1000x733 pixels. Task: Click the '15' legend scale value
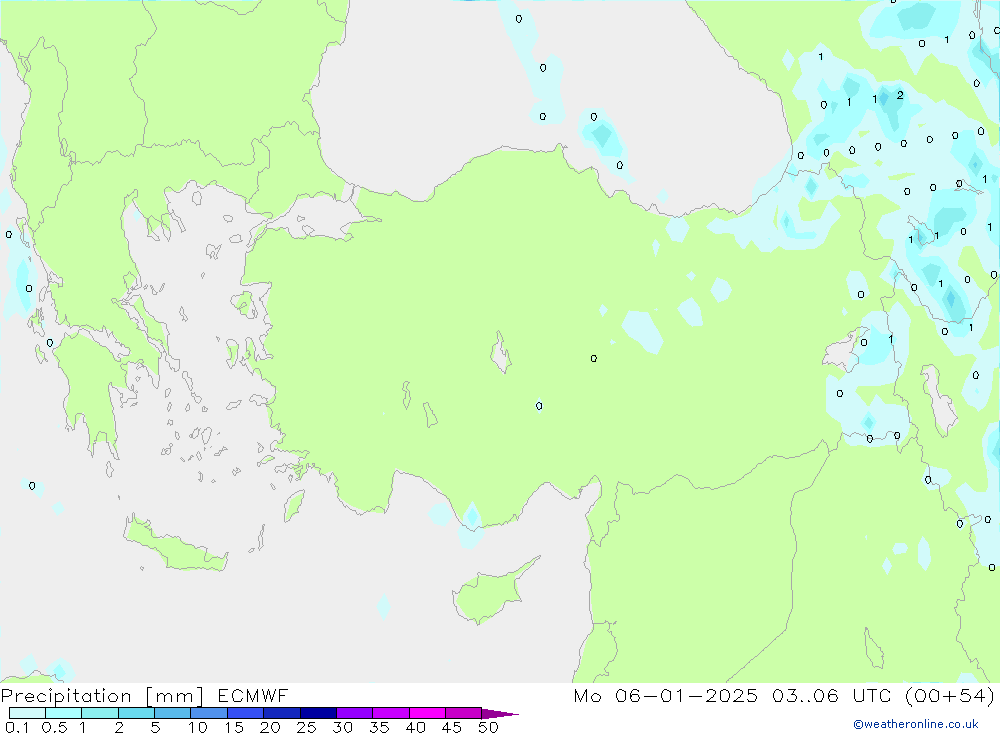(x=234, y=727)
